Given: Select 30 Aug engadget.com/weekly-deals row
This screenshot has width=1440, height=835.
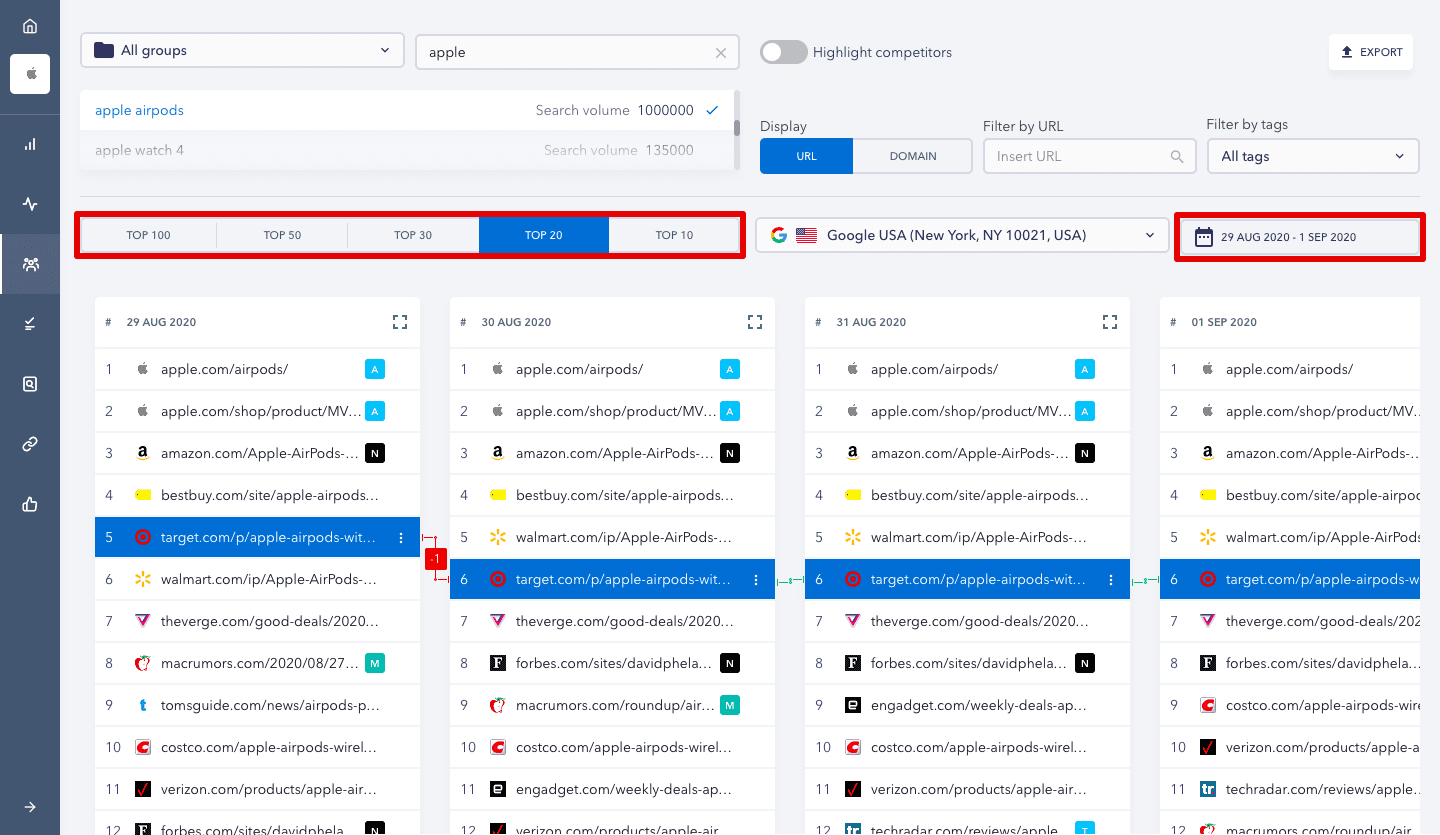Looking at the screenshot, I should tap(612, 789).
